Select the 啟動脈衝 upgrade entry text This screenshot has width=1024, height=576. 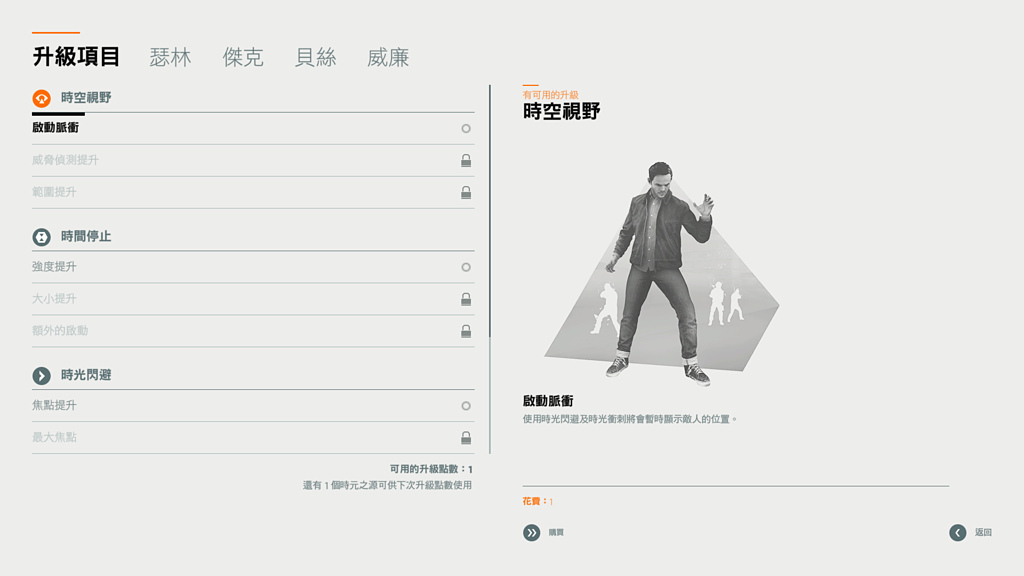tap(56, 128)
